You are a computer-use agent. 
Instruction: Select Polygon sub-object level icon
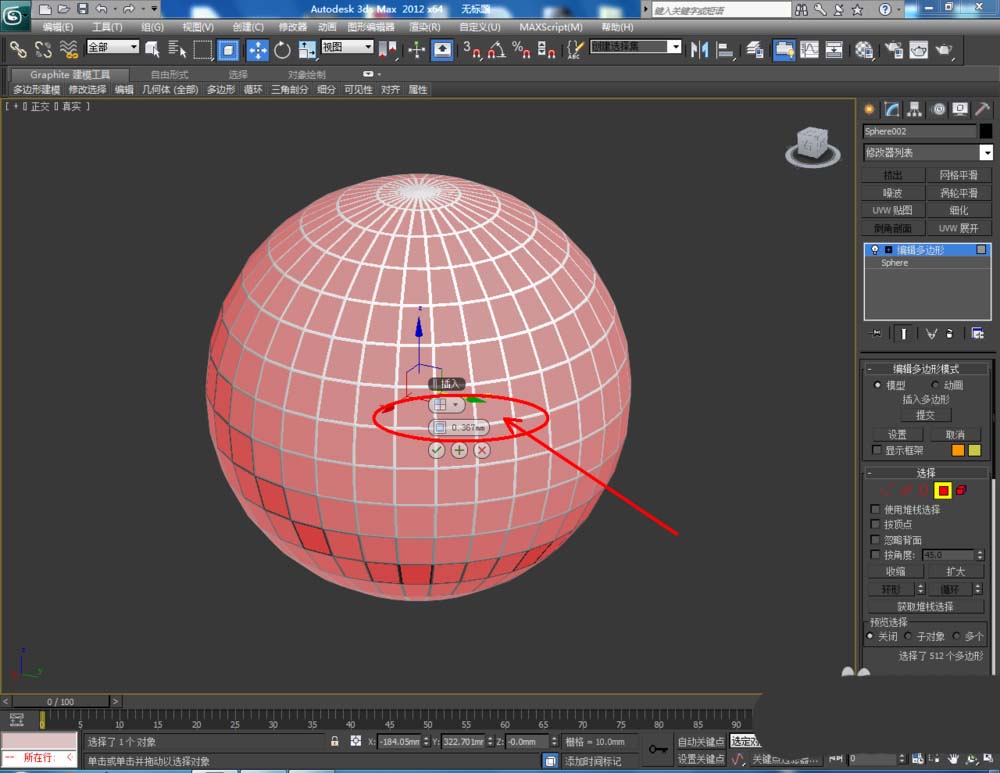coord(942,490)
